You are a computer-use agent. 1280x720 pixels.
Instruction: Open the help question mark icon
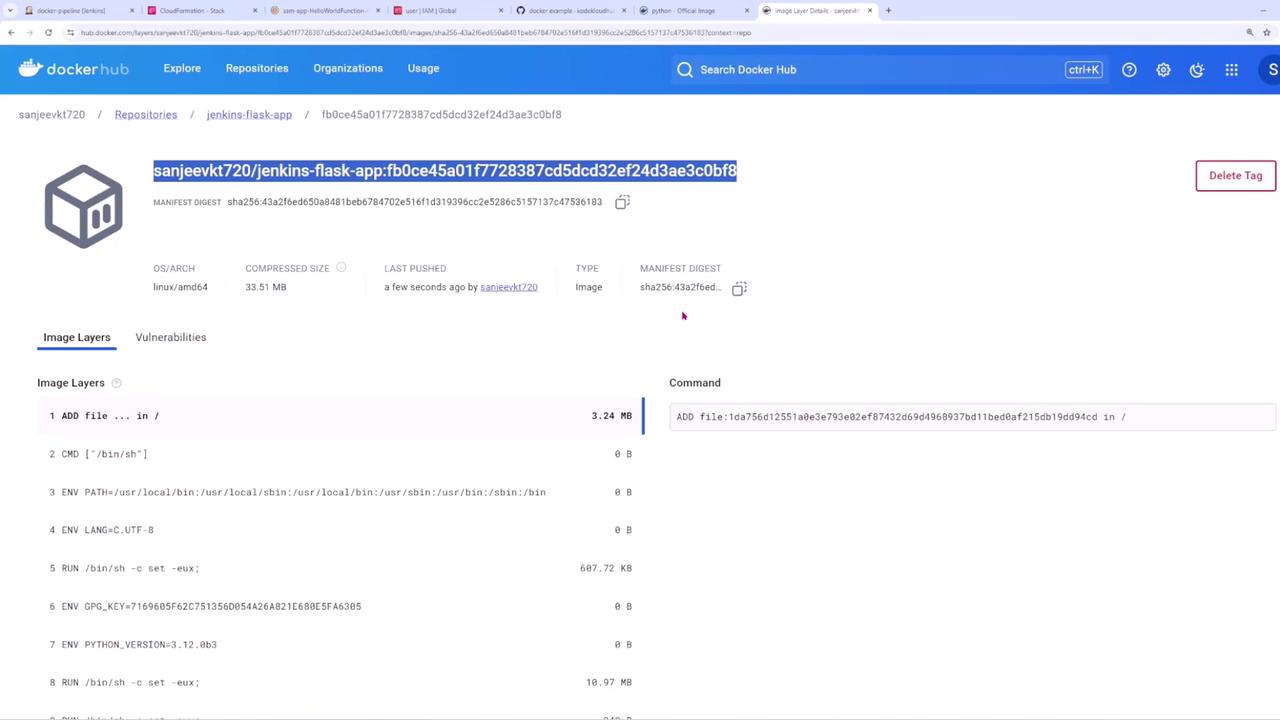point(1129,70)
